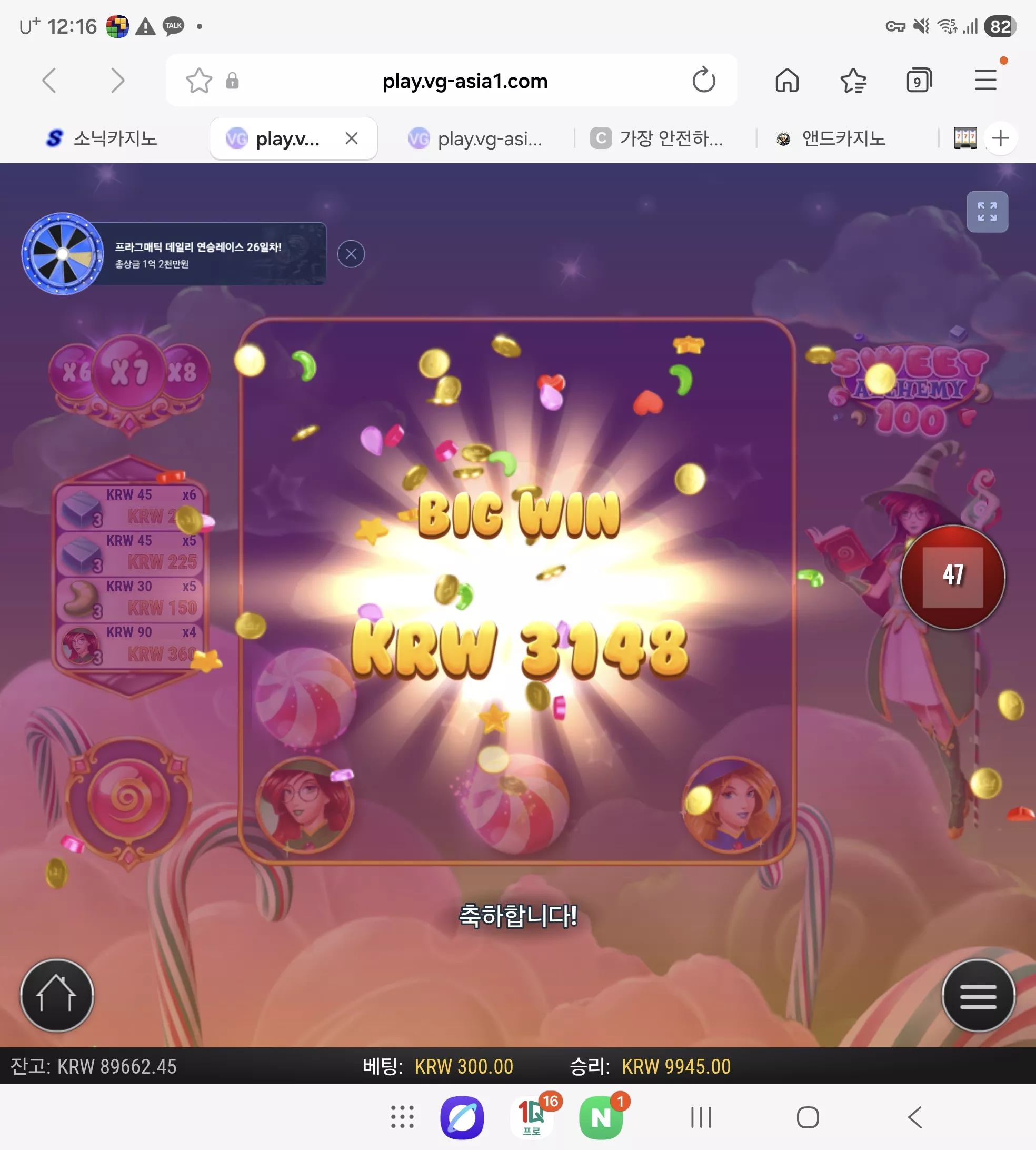The width and height of the screenshot is (1036, 1150).
Task: Open the Naver app in dock
Action: [x=601, y=1117]
